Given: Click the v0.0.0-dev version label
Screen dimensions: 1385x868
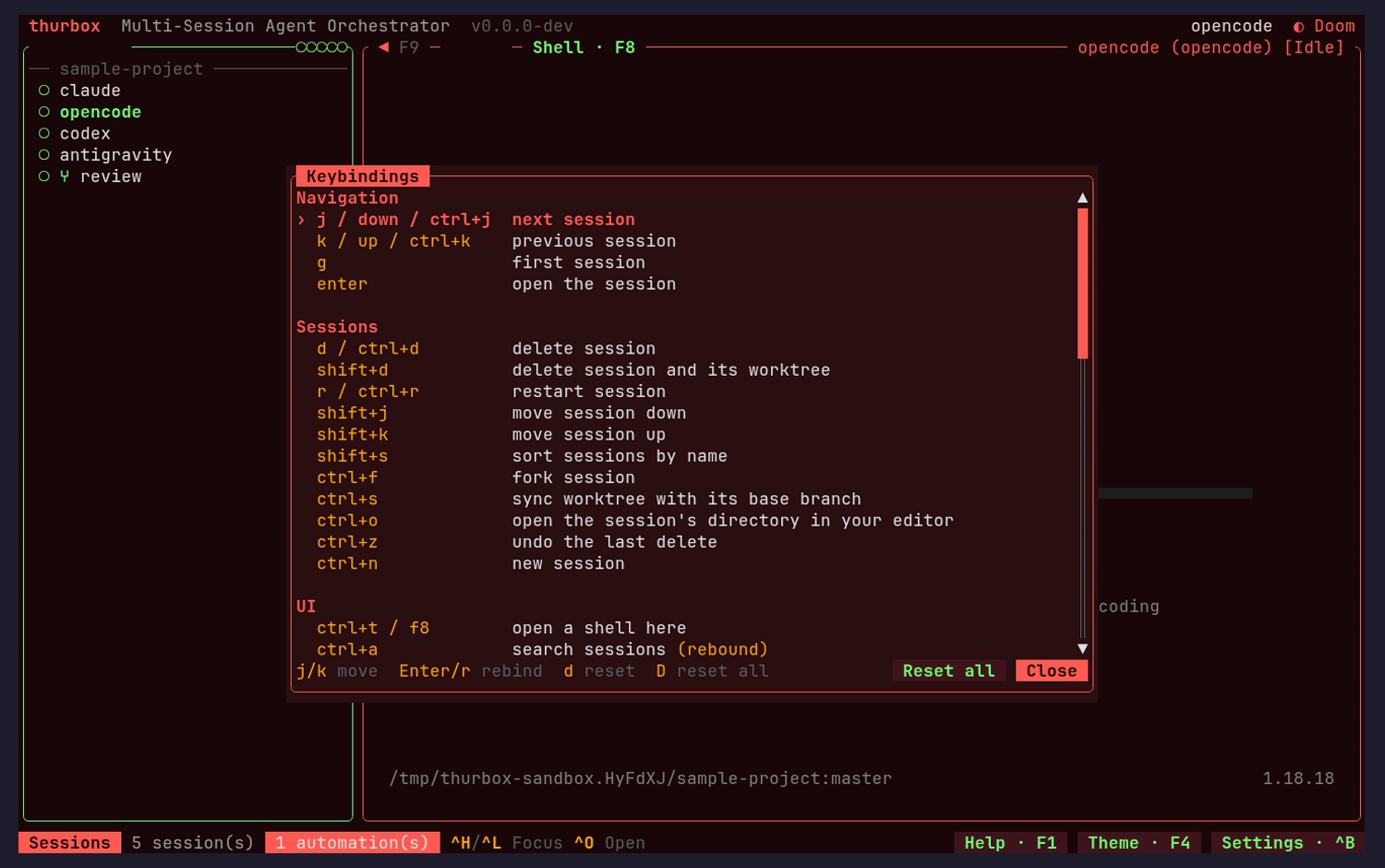Looking at the screenshot, I should click(522, 27).
